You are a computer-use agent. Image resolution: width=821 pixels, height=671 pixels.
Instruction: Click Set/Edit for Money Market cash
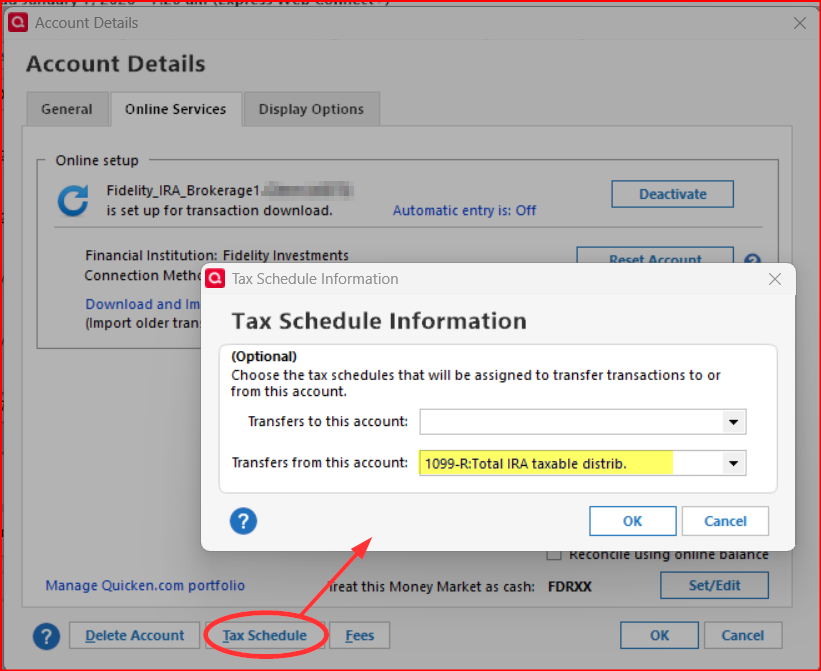click(x=714, y=585)
